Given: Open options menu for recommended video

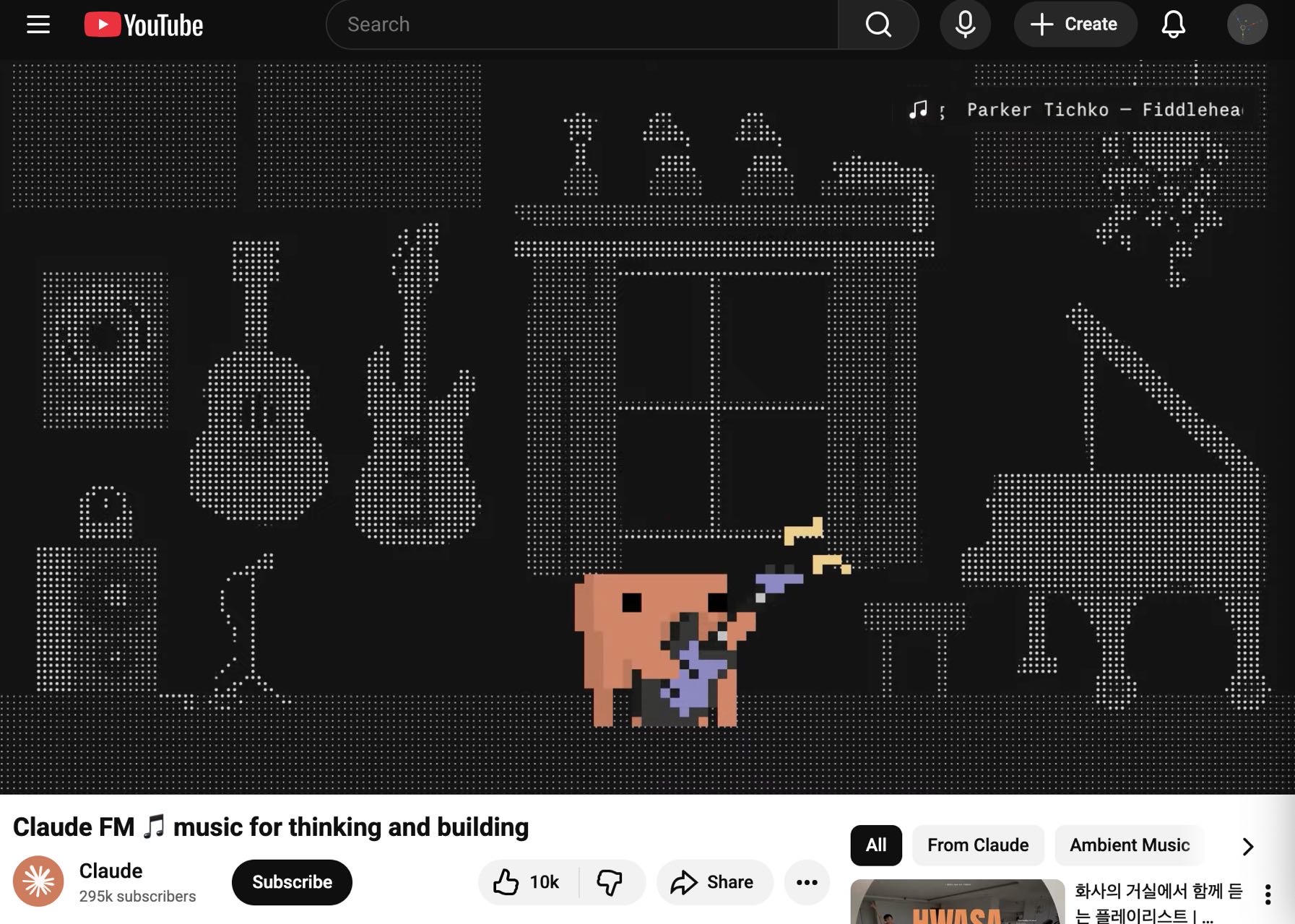Looking at the screenshot, I should pyautogui.click(x=1268, y=894).
